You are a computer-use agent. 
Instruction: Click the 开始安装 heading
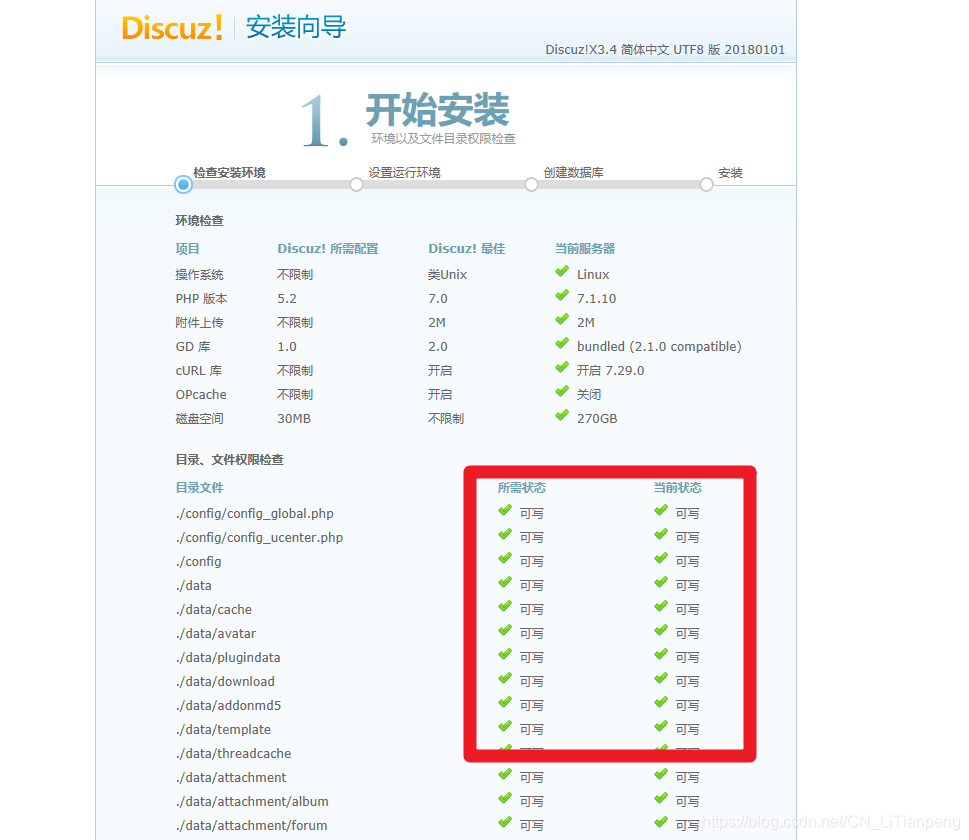[438, 110]
